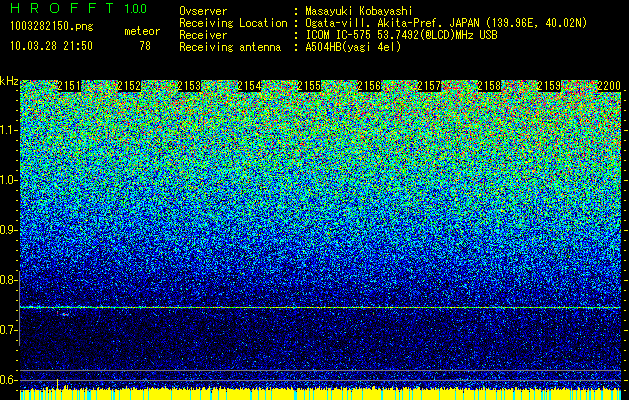Click the 2154 time marker

click(249, 86)
